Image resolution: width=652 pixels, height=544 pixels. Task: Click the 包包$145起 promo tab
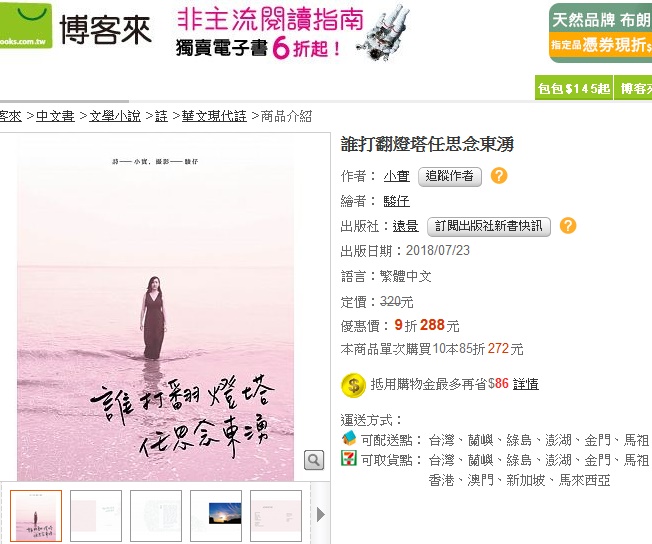pos(574,88)
